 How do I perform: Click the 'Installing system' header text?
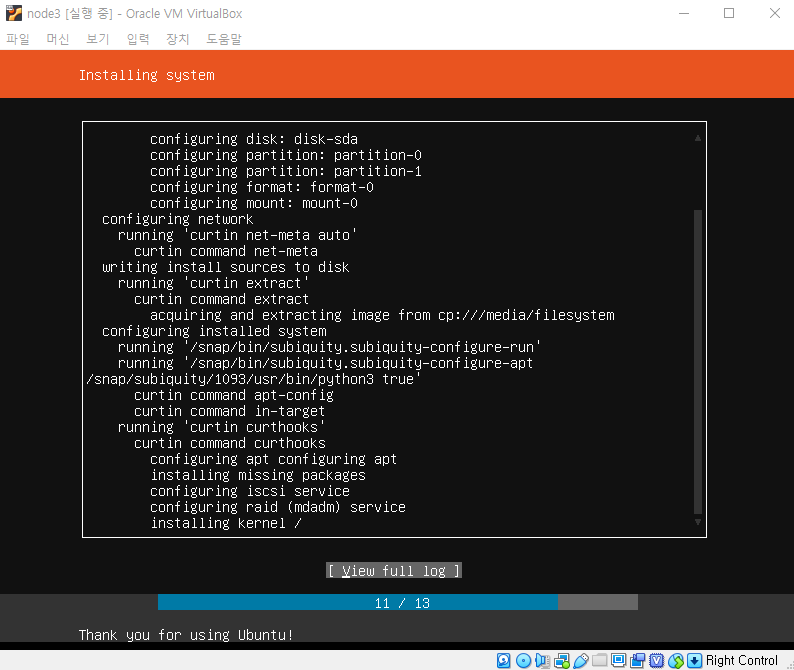coord(147,75)
